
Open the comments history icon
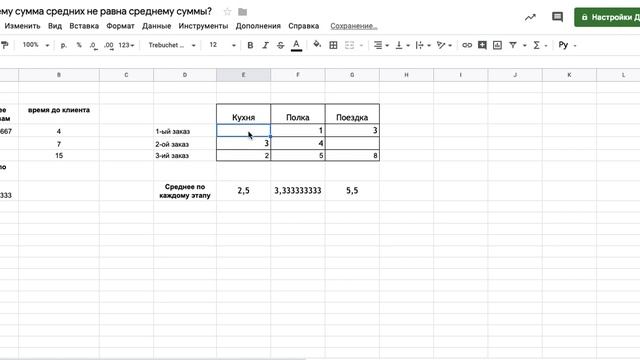point(557,17)
